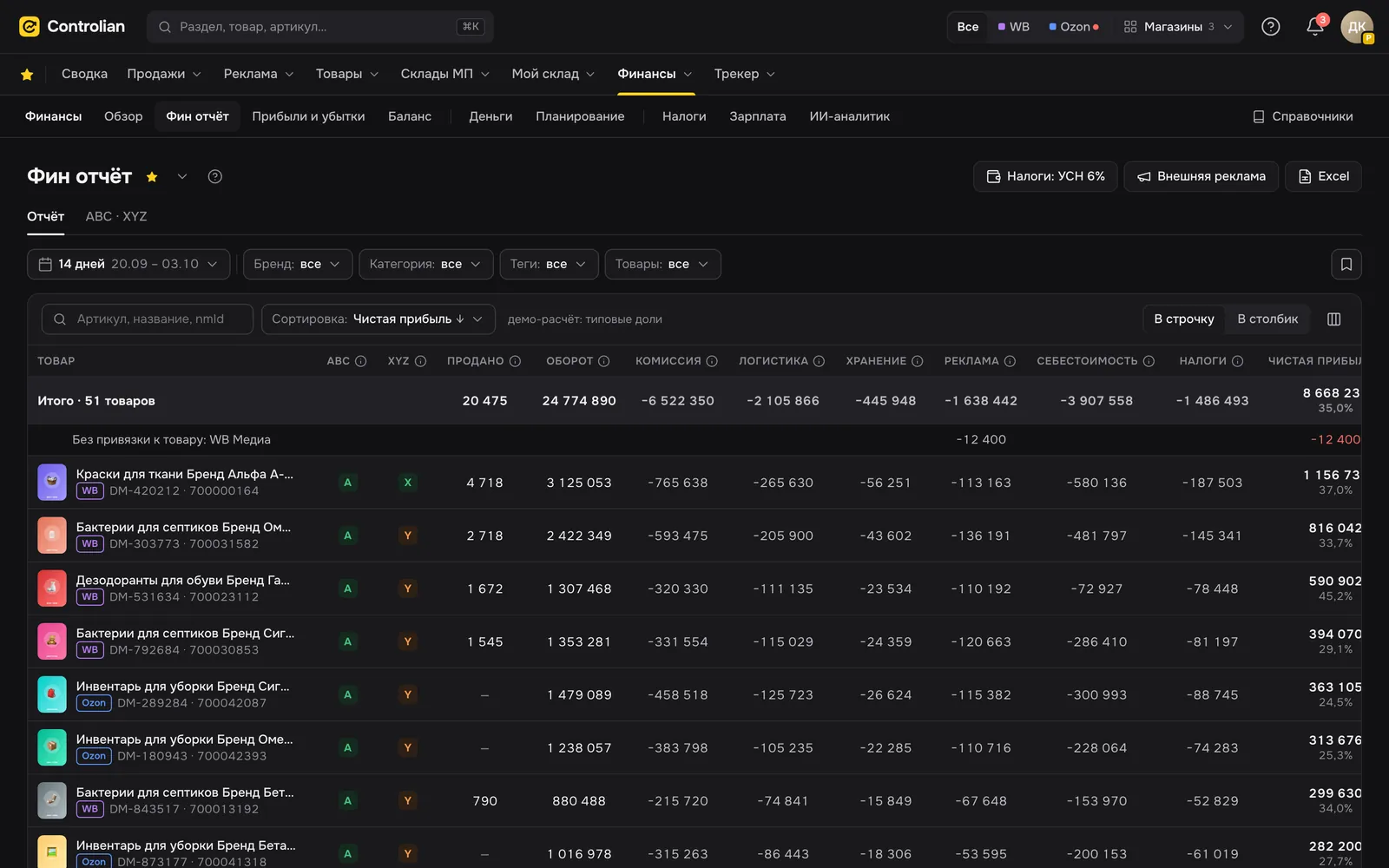The height and width of the screenshot is (868, 1389).
Task: Expand the Товары filter dropdown
Action: click(x=662, y=264)
